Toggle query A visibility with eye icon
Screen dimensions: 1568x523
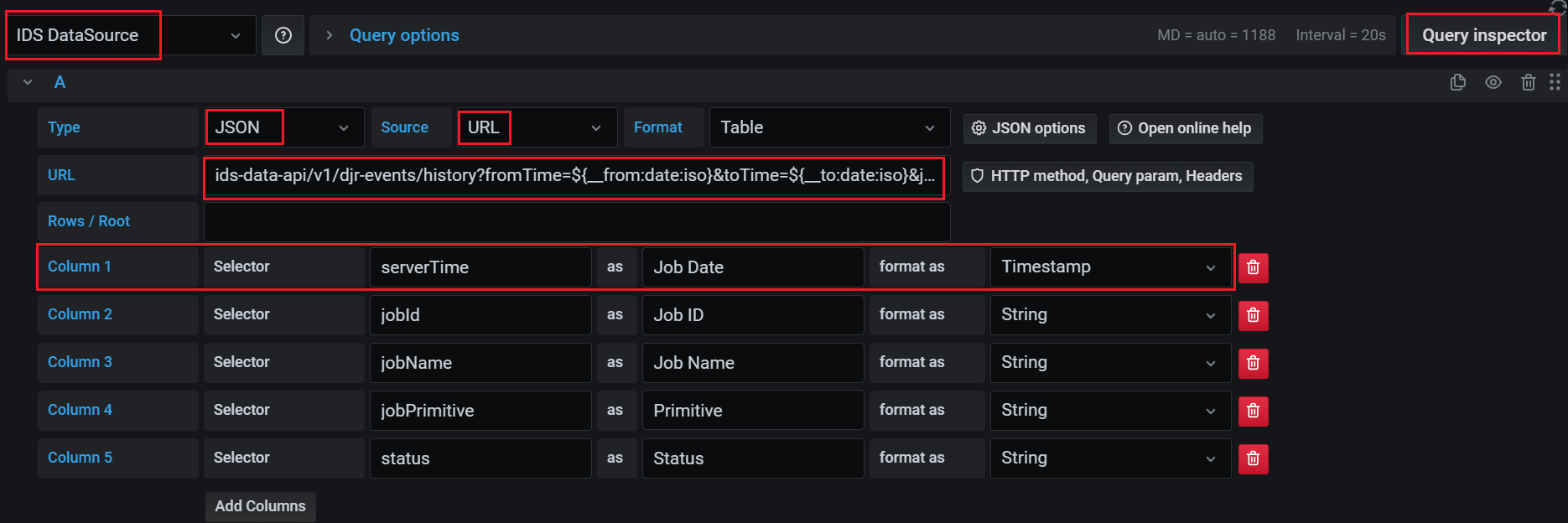[1493, 82]
